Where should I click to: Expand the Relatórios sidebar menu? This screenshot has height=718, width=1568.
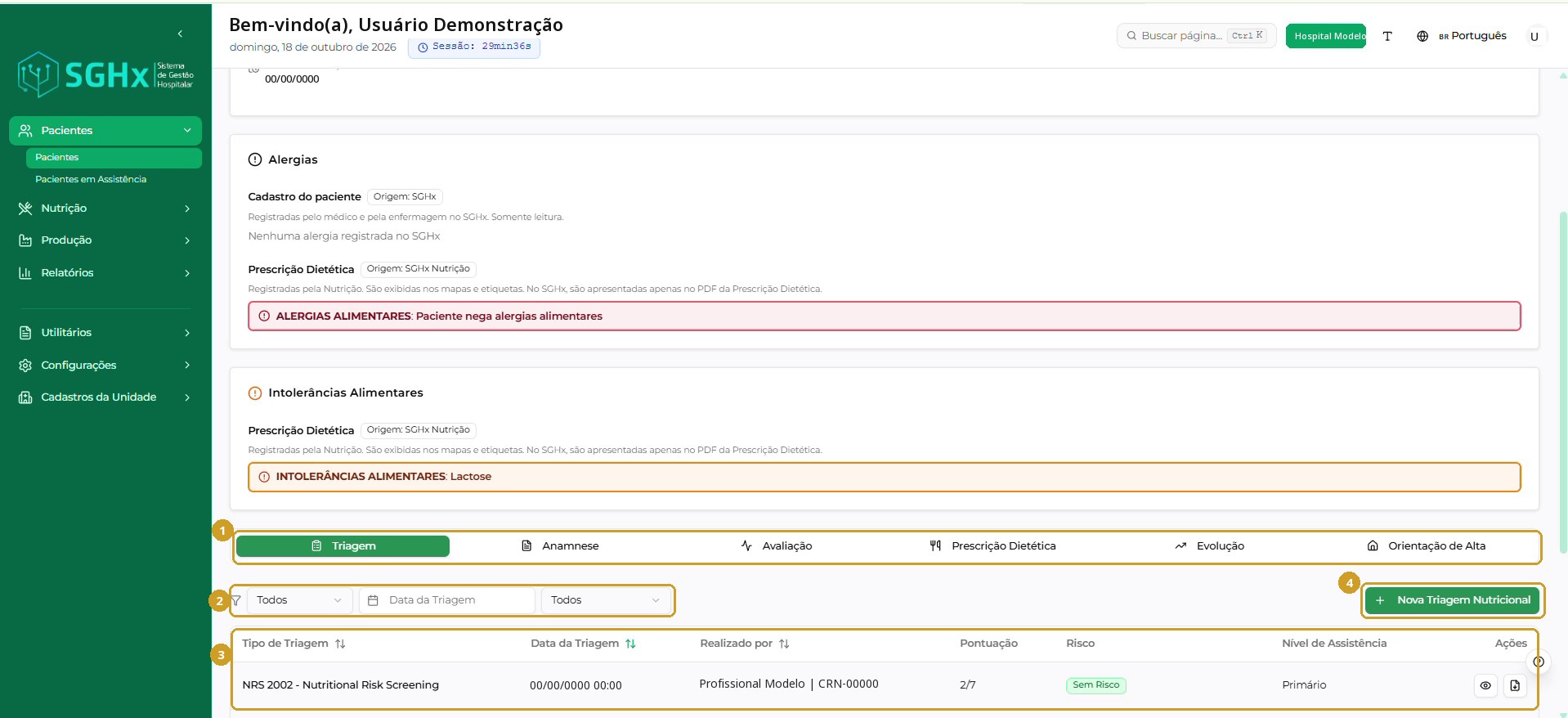[x=105, y=273]
